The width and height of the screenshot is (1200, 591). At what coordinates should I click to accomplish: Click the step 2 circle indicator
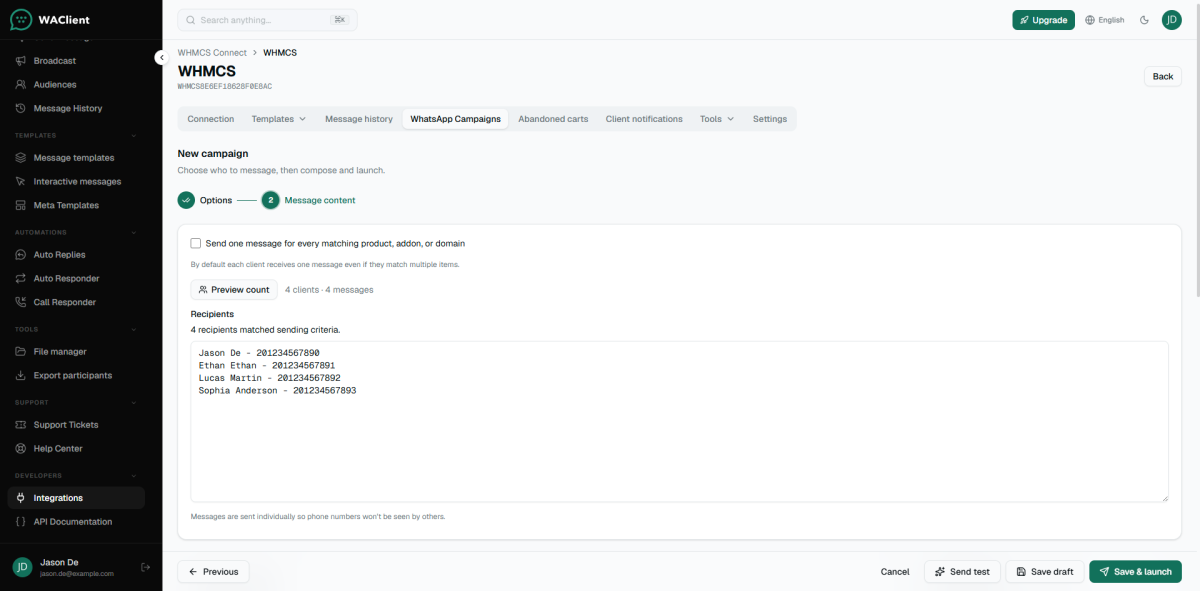tap(270, 200)
